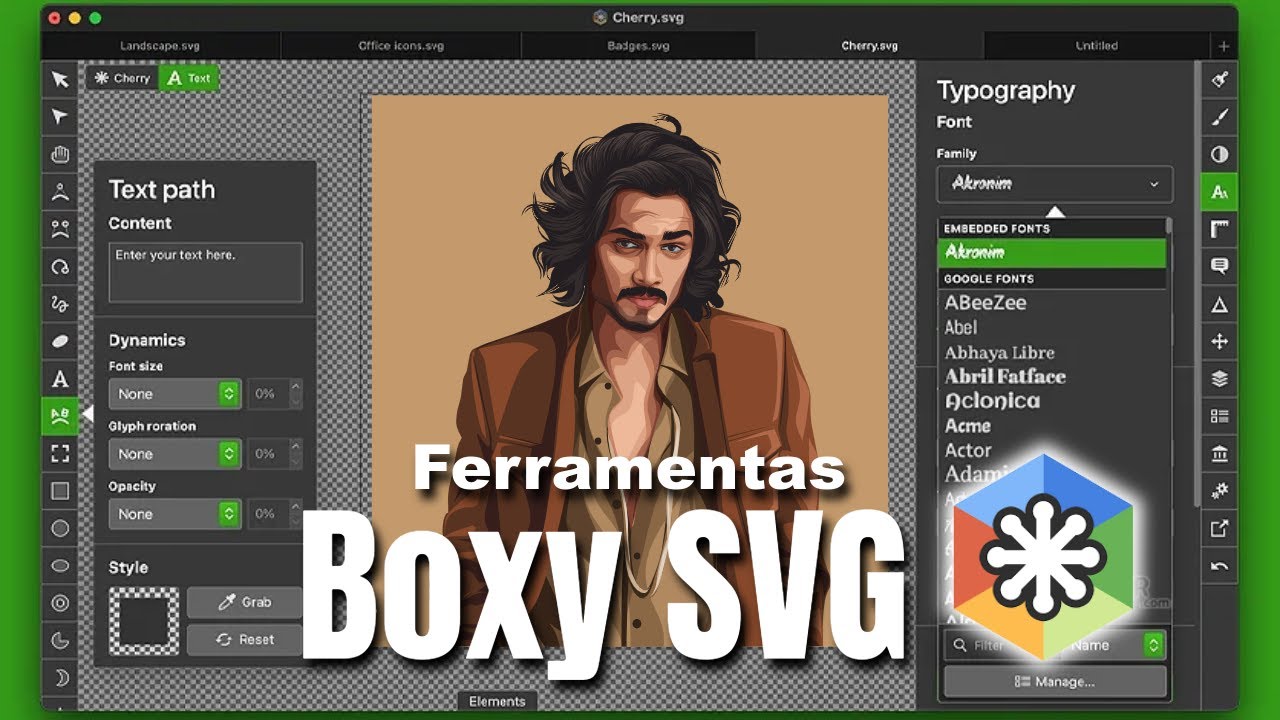Open the Stroke brush panel
The width and height of the screenshot is (1280, 720).
click(x=1219, y=117)
